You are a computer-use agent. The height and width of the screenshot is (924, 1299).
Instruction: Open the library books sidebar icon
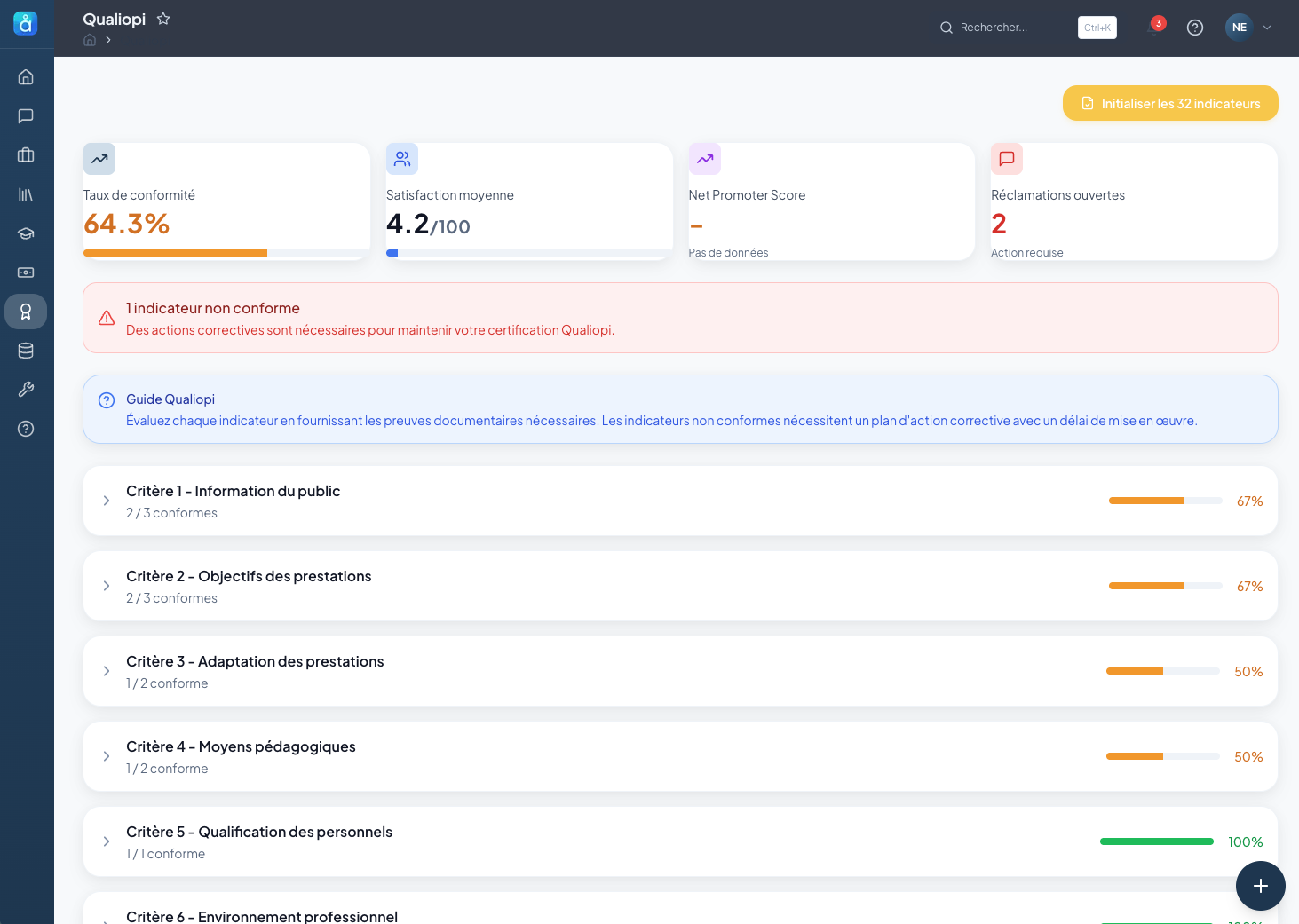[x=26, y=194]
